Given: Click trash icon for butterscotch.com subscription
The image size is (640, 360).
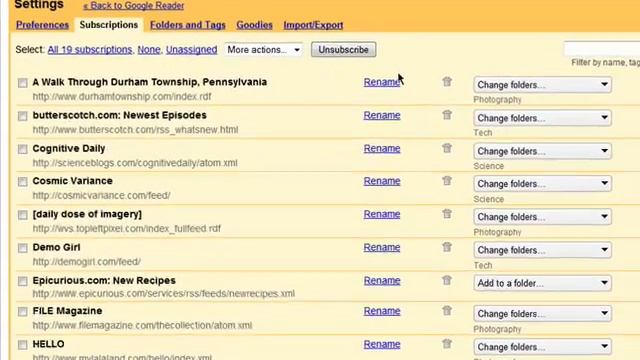Looking at the screenshot, I should (x=447, y=115).
